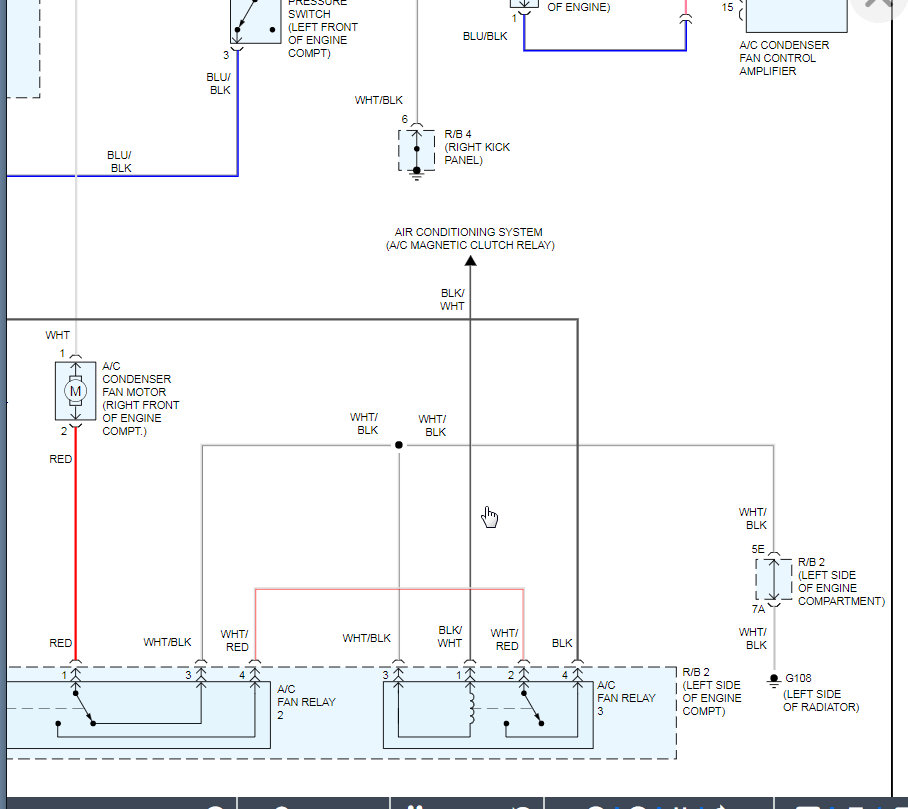This screenshot has width=908, height=809.
Task: Click the G108 ground symbol
Action: (774, 681)
